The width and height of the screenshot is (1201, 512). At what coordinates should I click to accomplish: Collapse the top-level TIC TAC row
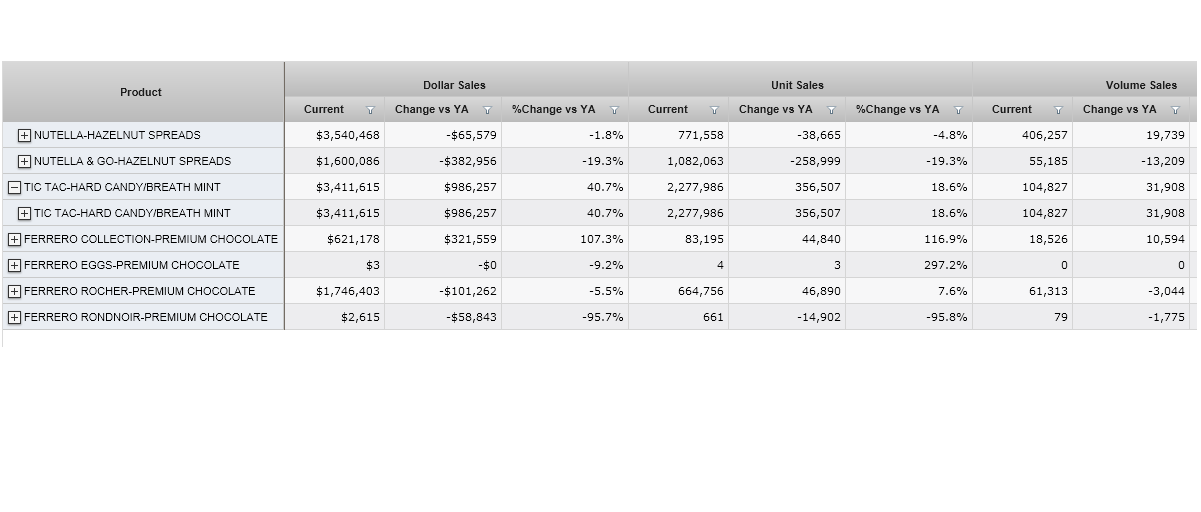click(x=14, y=187)
